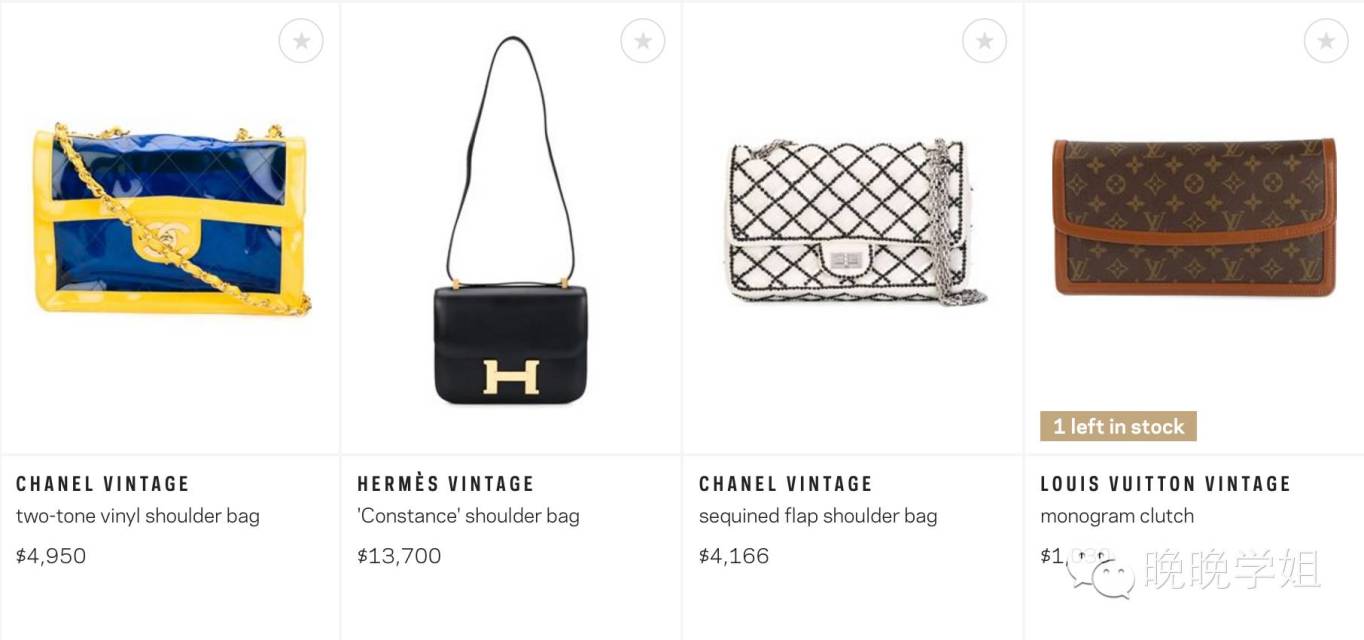1364x640 pixels.
Task: Wishlist the Chanel sequined flap bag
Action: [x=985, y=41]
